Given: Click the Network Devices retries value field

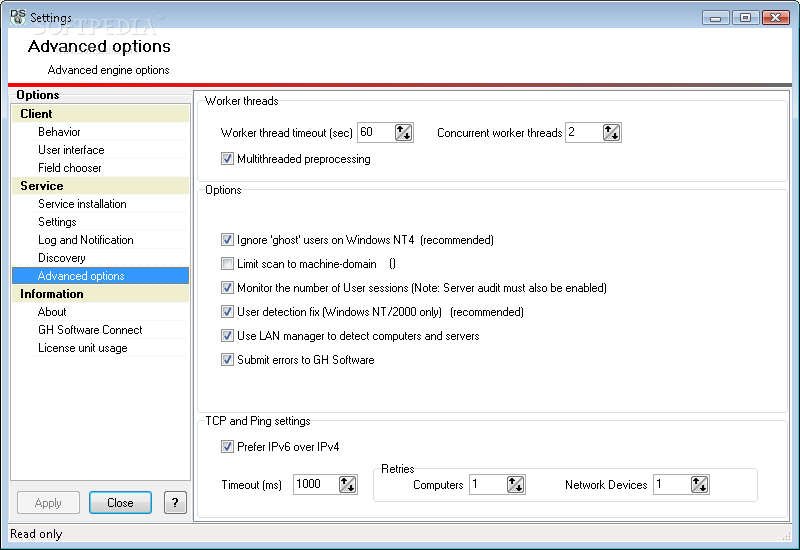Looking at the screenshot, I should (672, 484).
